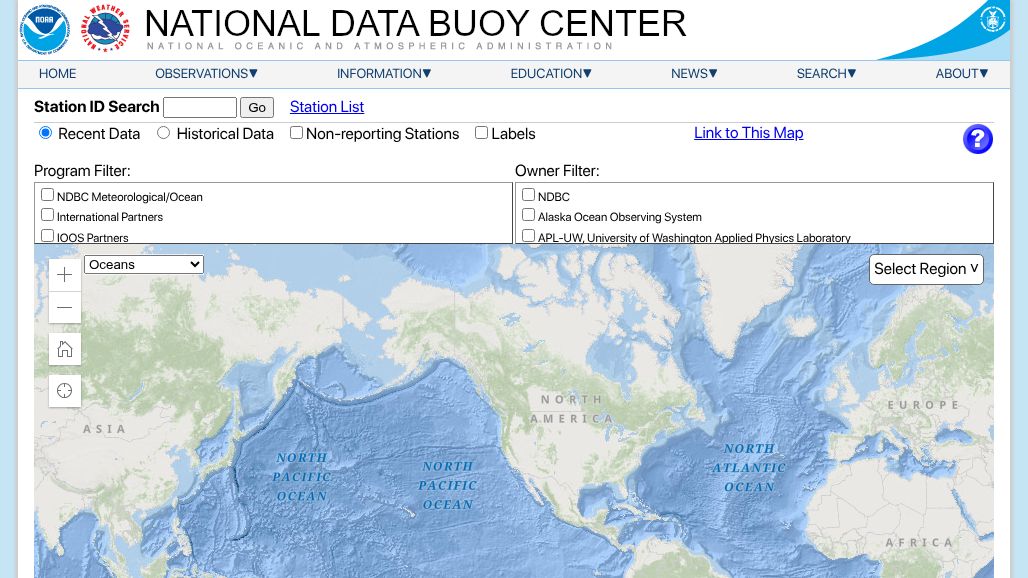Check the NDBC Meteorological/Ocean program filter
1028x578 pixels.
click(47, 195)
